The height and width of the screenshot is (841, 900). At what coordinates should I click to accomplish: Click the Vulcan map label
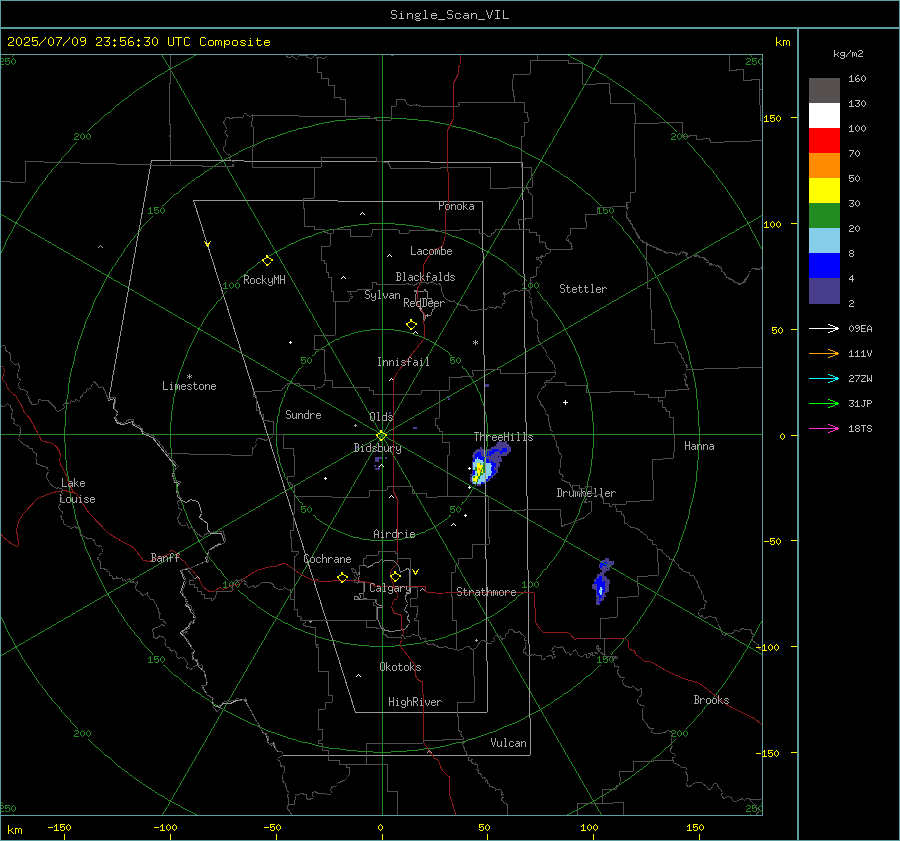(508, 743)
